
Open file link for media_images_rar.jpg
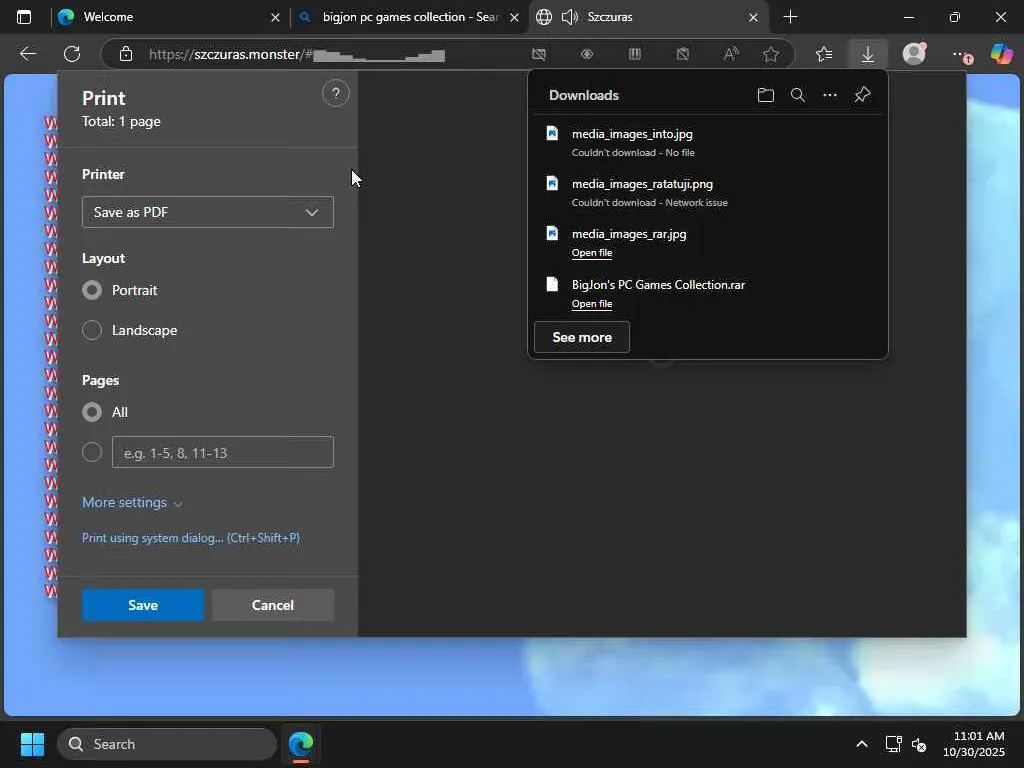pos(592,253)
